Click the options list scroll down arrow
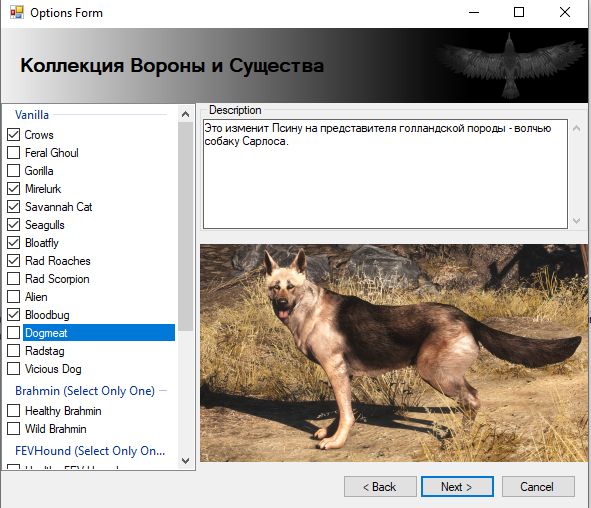 point(185,461)
